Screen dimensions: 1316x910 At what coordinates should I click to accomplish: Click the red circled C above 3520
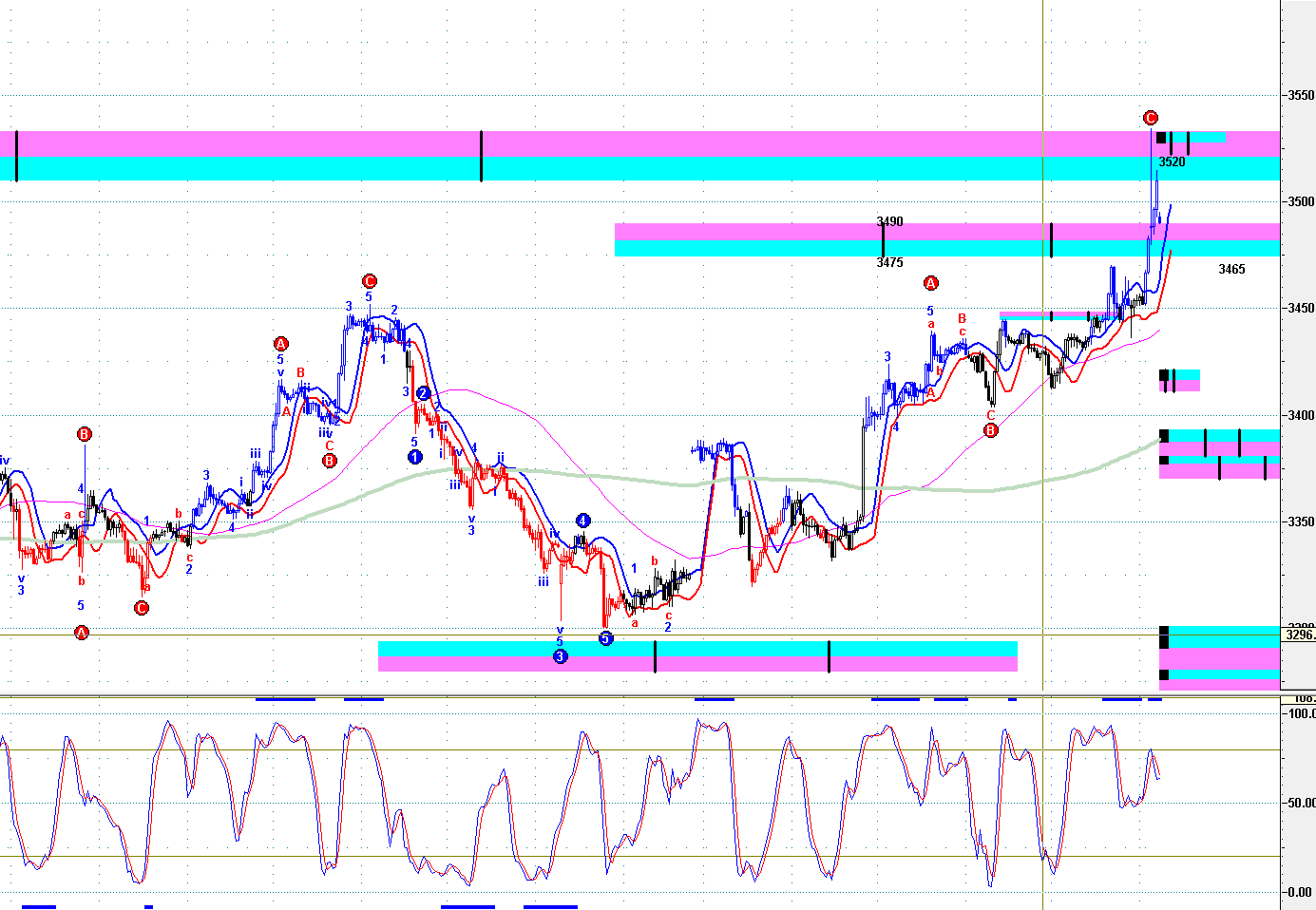[x=1151, y=118]
